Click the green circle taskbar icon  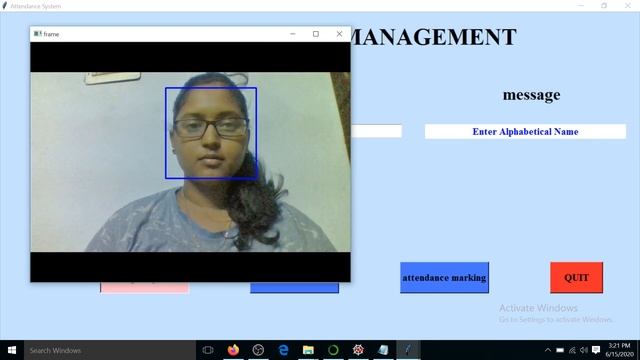pos(333,350)
